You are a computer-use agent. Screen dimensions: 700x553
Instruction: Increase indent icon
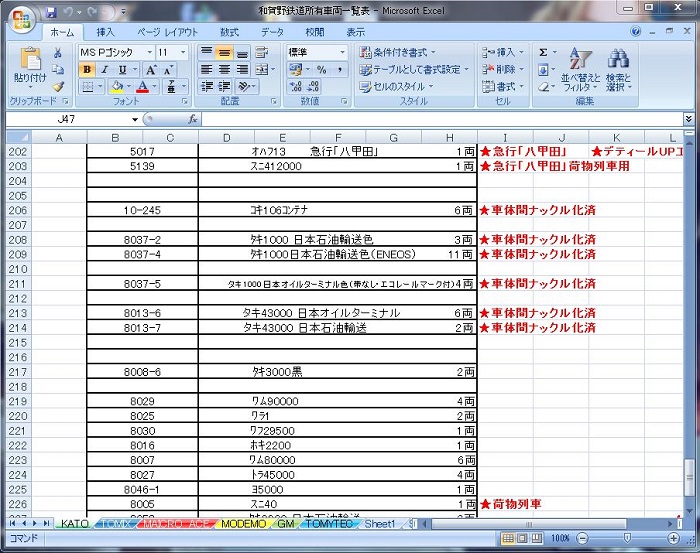click(224, 86)
